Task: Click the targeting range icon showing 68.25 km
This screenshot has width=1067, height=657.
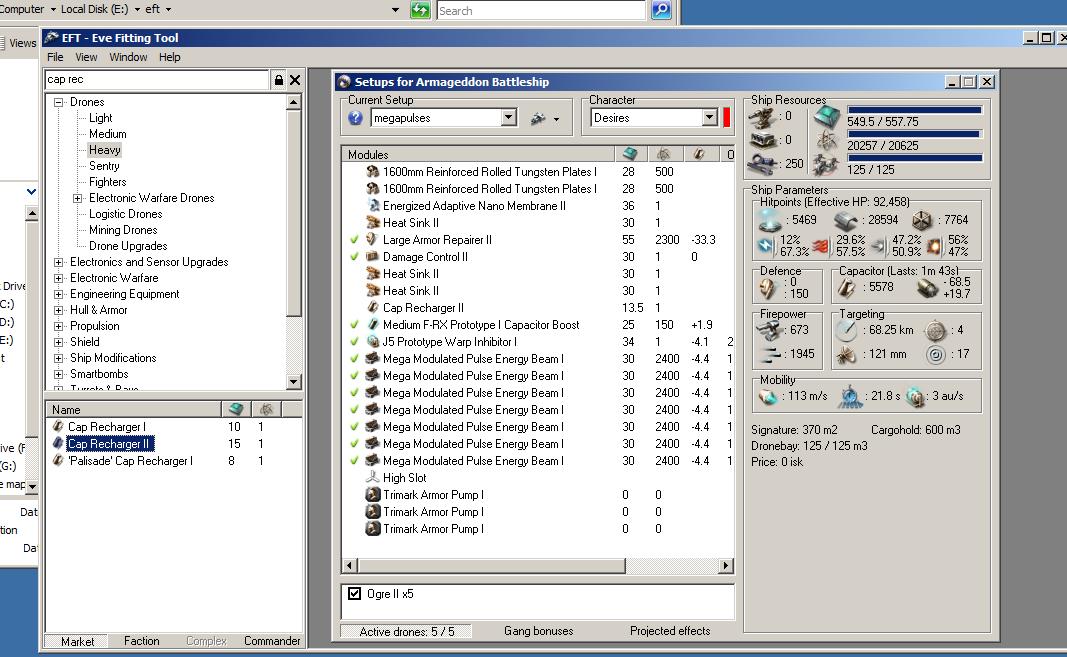Action: coord(847,330)
